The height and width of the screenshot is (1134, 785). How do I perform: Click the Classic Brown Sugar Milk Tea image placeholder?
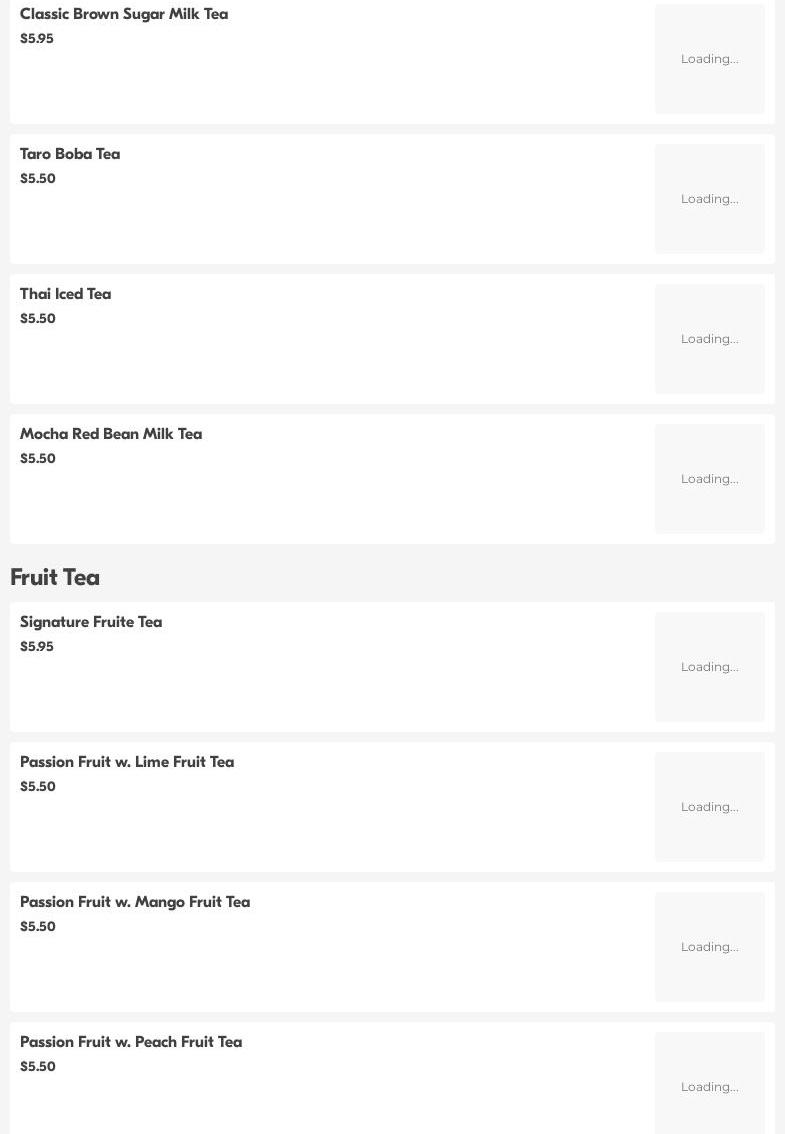click(x=709, y=59)
